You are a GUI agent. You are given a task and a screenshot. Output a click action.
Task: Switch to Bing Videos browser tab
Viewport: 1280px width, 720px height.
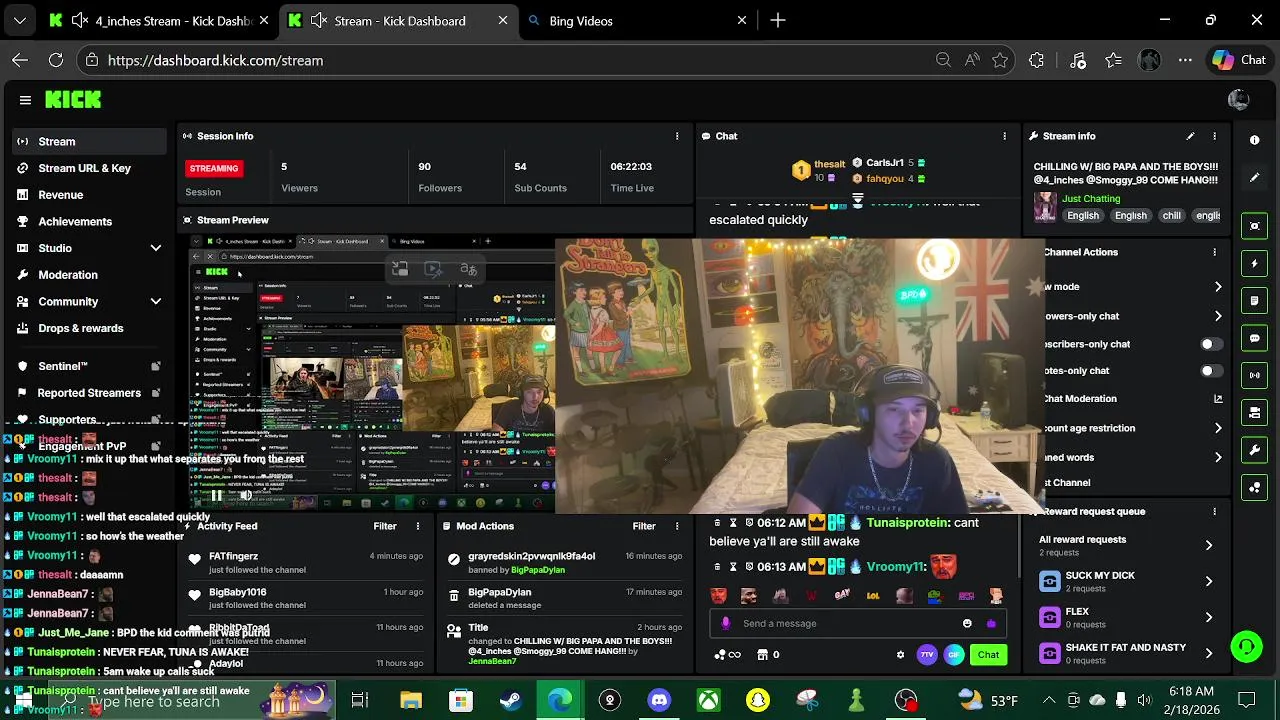click(637, 20)
